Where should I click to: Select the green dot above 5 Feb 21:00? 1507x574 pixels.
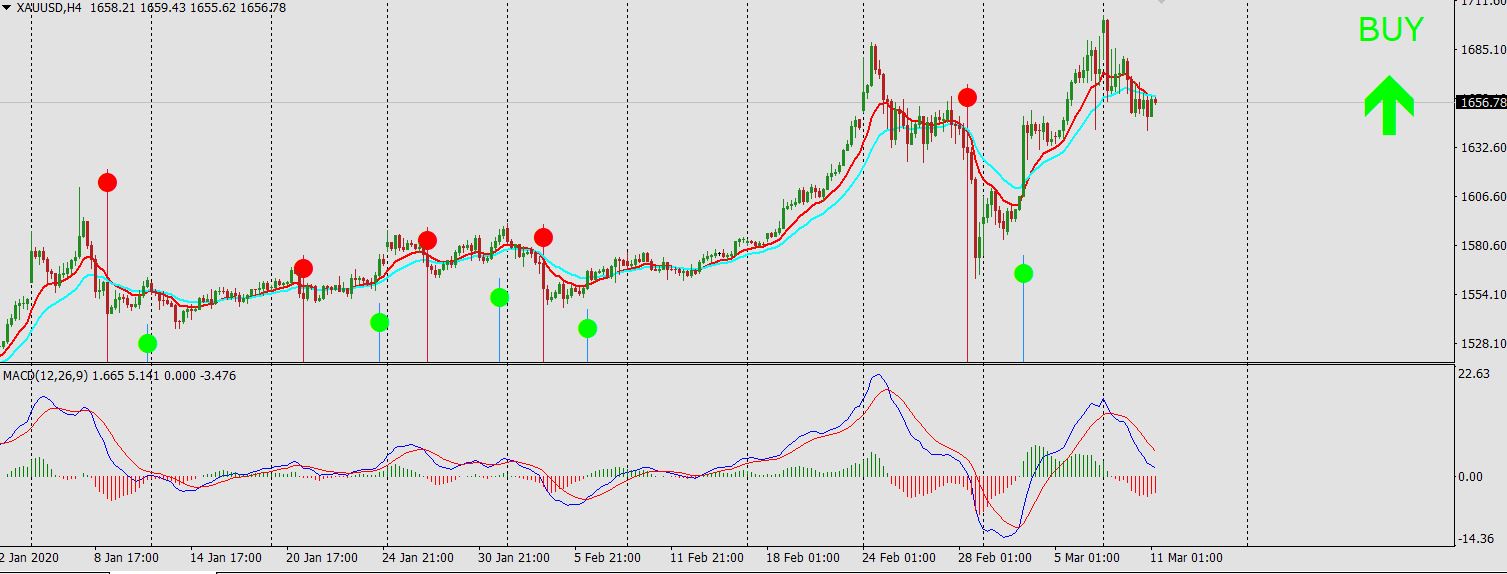coord(587,328)
